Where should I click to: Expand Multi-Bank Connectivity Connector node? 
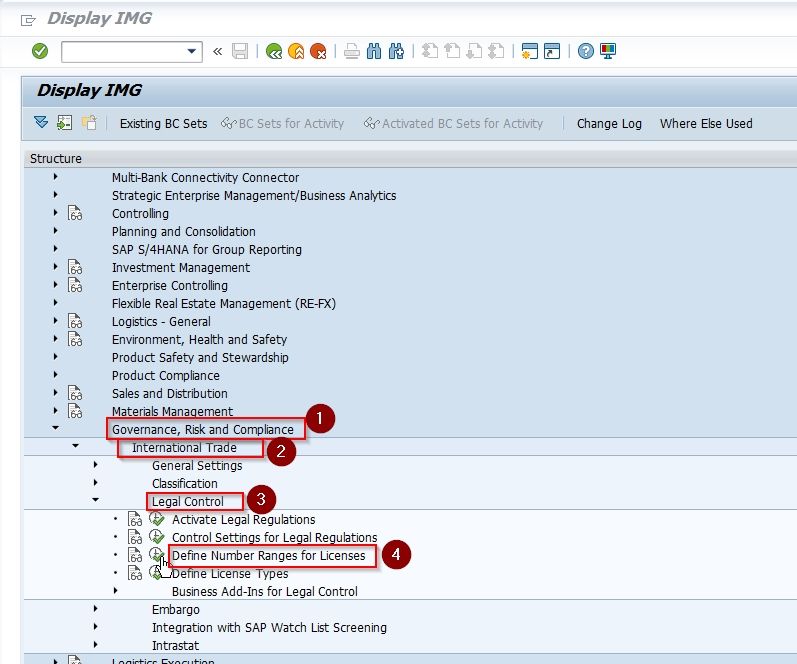(x=55, y=177)
